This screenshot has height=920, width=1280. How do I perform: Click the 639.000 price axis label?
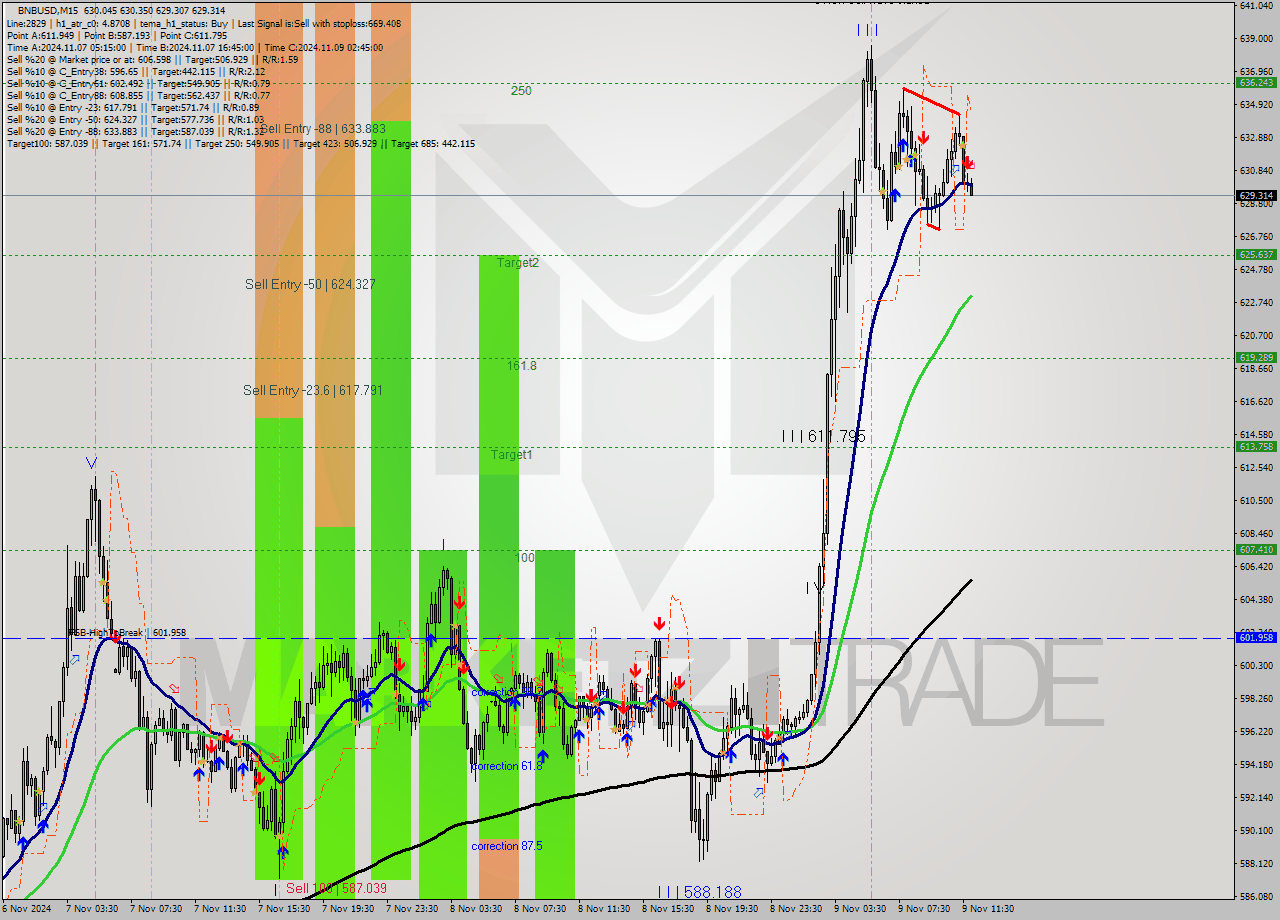click(1256, 39)
